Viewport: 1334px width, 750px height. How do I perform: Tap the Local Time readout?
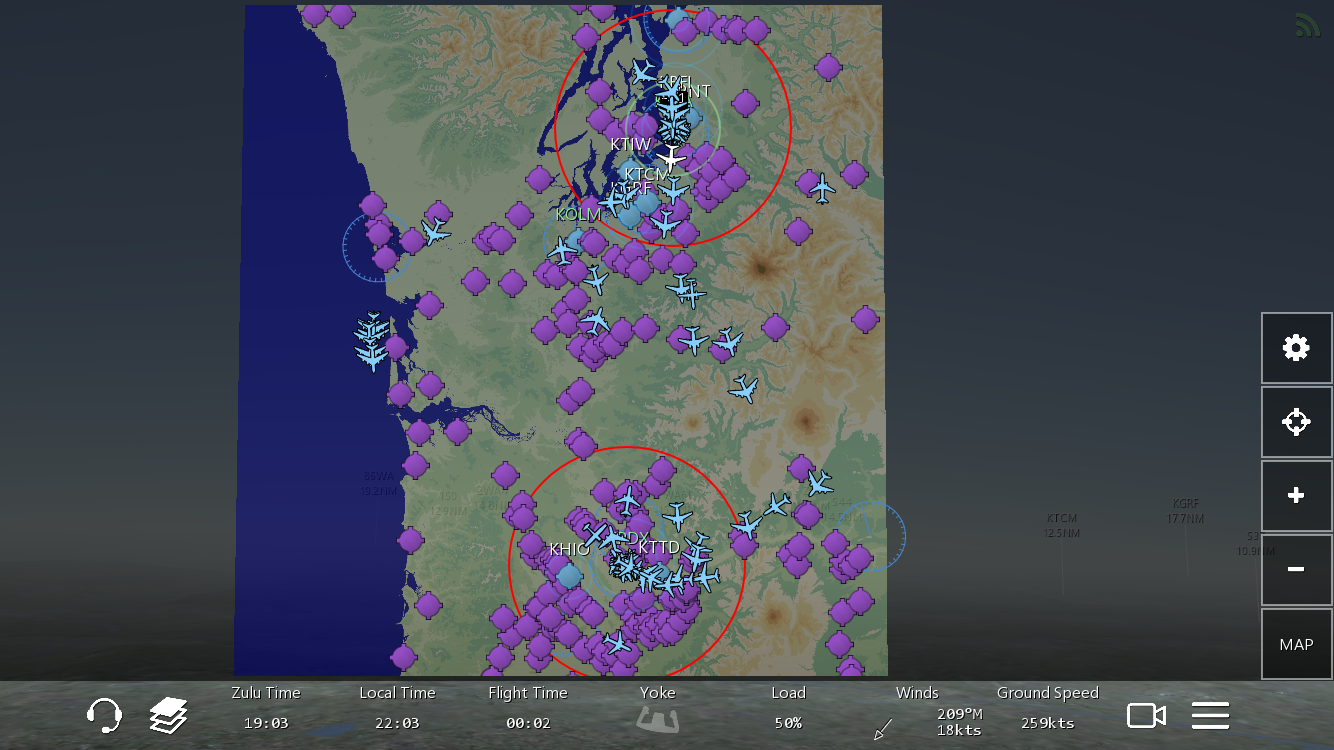click(x=398, y=708)
